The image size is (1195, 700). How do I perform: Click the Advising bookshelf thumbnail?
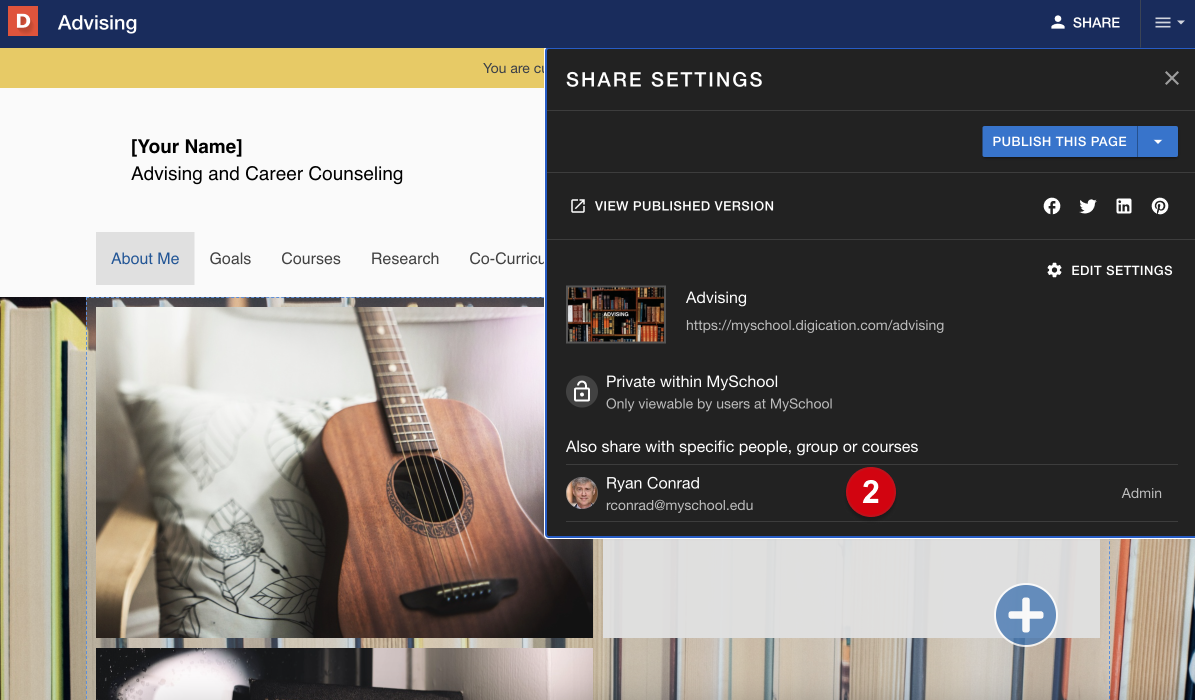tap(616, 314)
